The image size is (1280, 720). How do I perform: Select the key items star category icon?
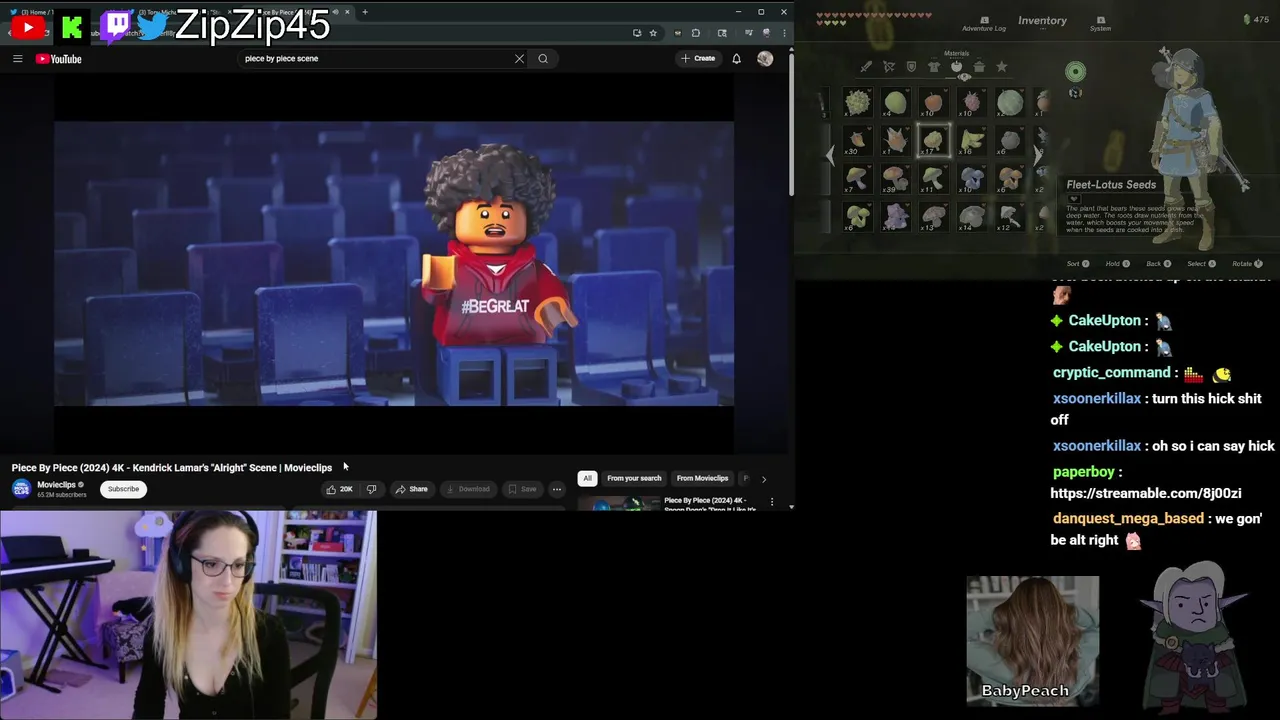tap(1002, 67)
